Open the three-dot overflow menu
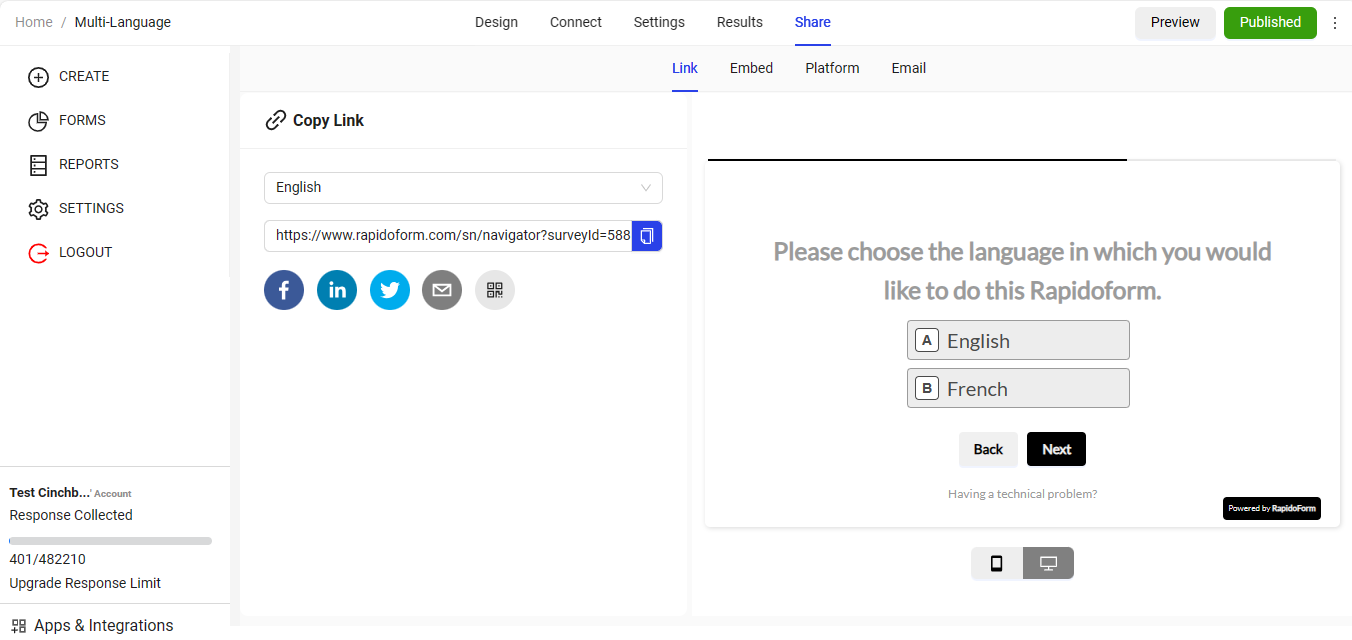 [x=1336, y=22]
